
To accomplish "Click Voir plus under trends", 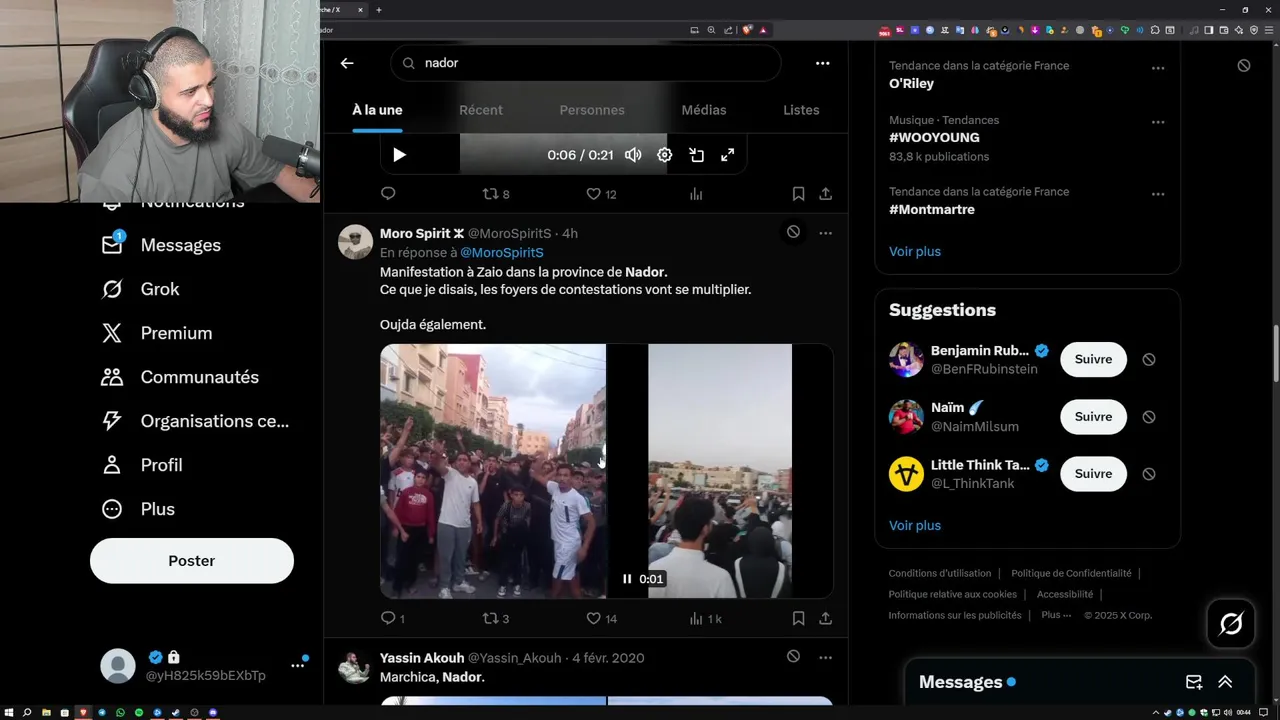I will click(915, 252).
